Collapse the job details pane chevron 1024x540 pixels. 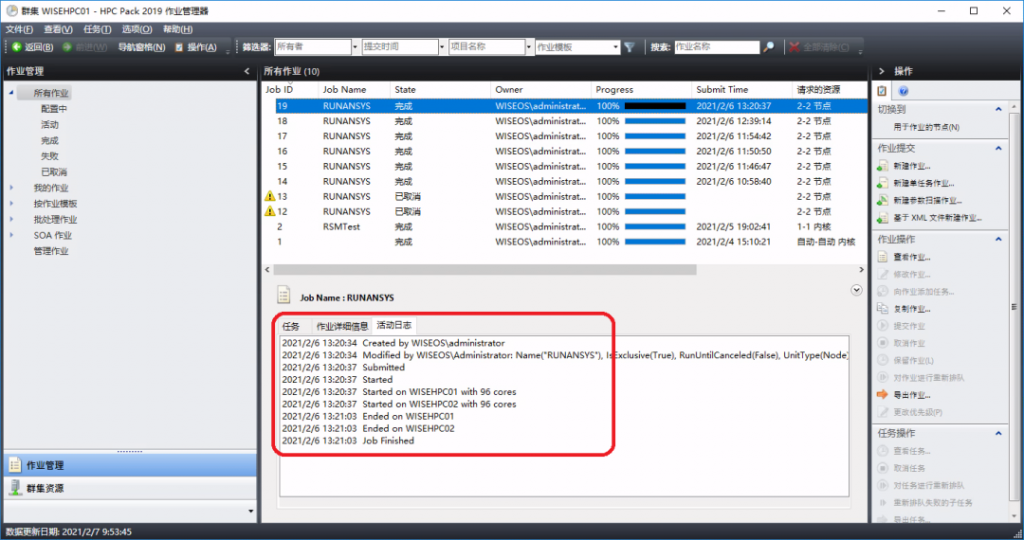click(855, 290)
